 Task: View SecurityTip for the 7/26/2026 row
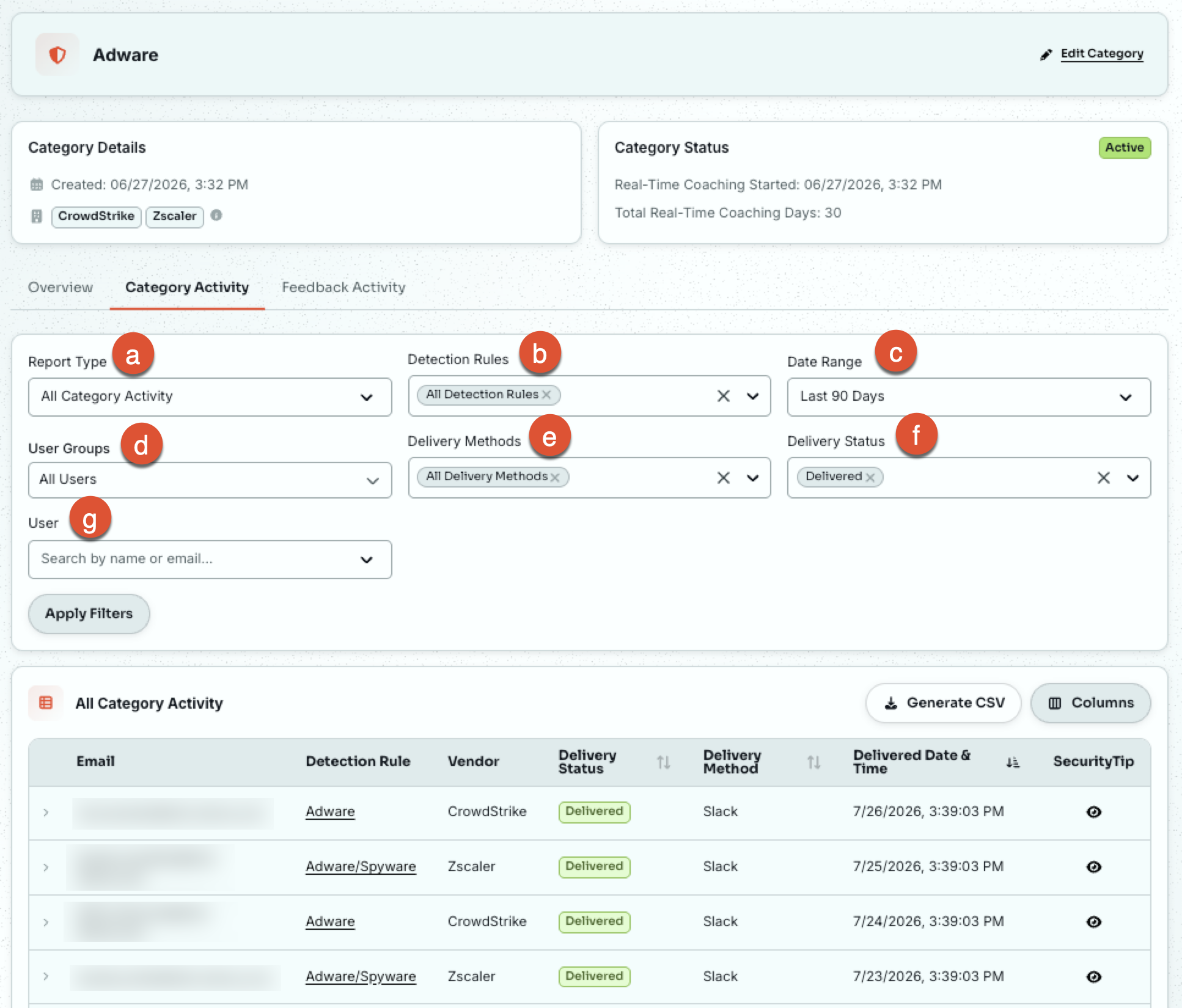click(x=1094, y=812)
